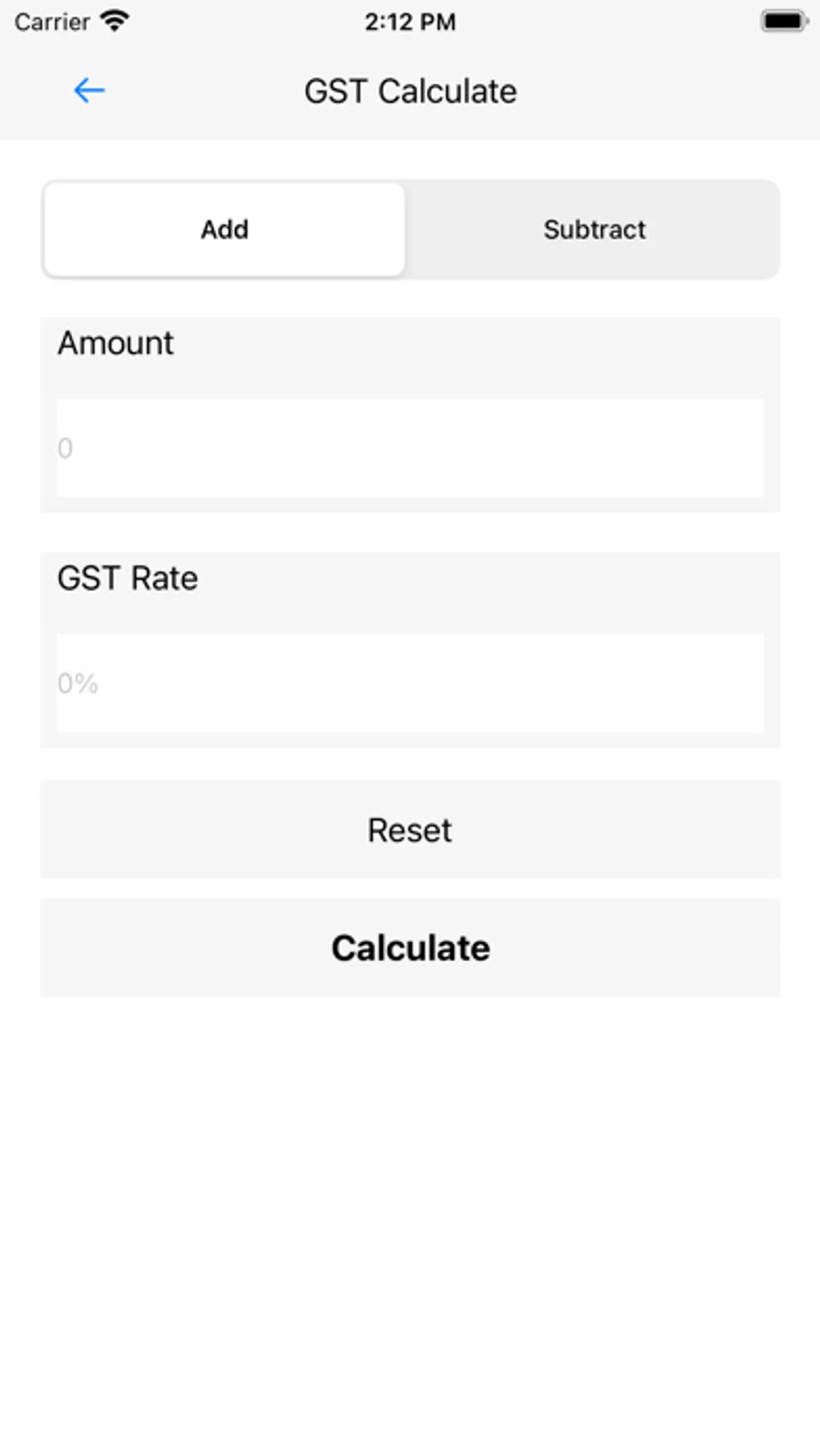Click the Wi-Fi signal status icon

click(x=115, y=22)
